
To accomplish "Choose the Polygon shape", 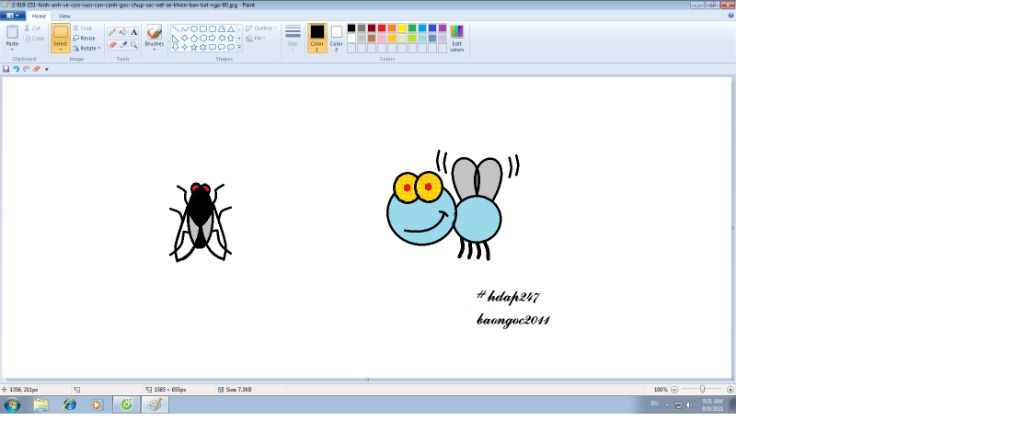I will coord(221,29).
